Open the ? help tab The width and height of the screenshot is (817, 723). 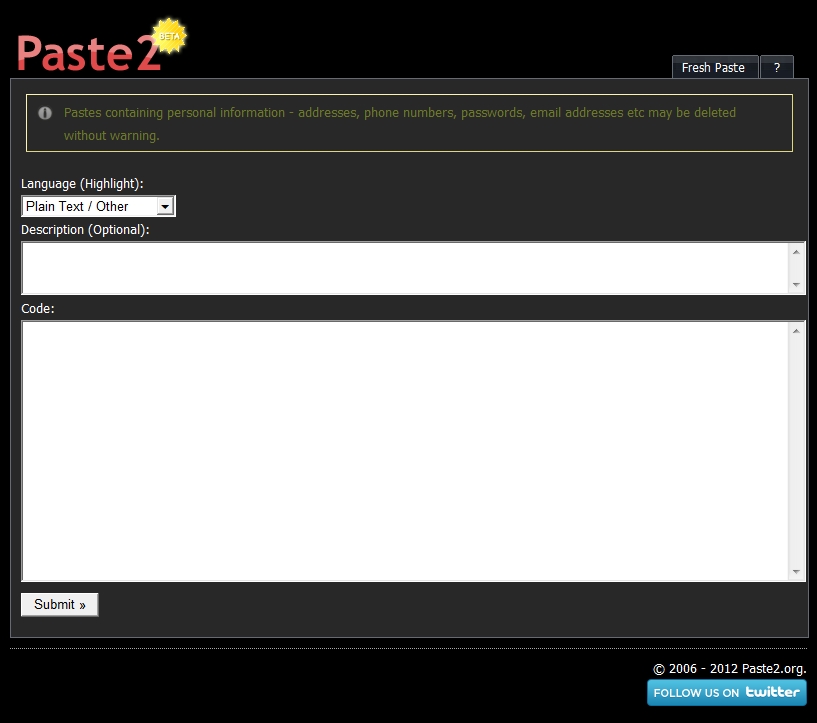click(777, 67)
